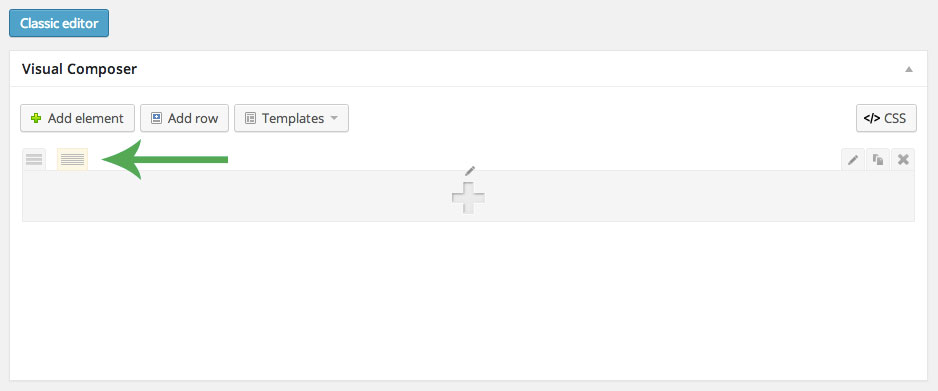
Task: Edit this row with the pencil icon
Action: [x=853, y=160]
